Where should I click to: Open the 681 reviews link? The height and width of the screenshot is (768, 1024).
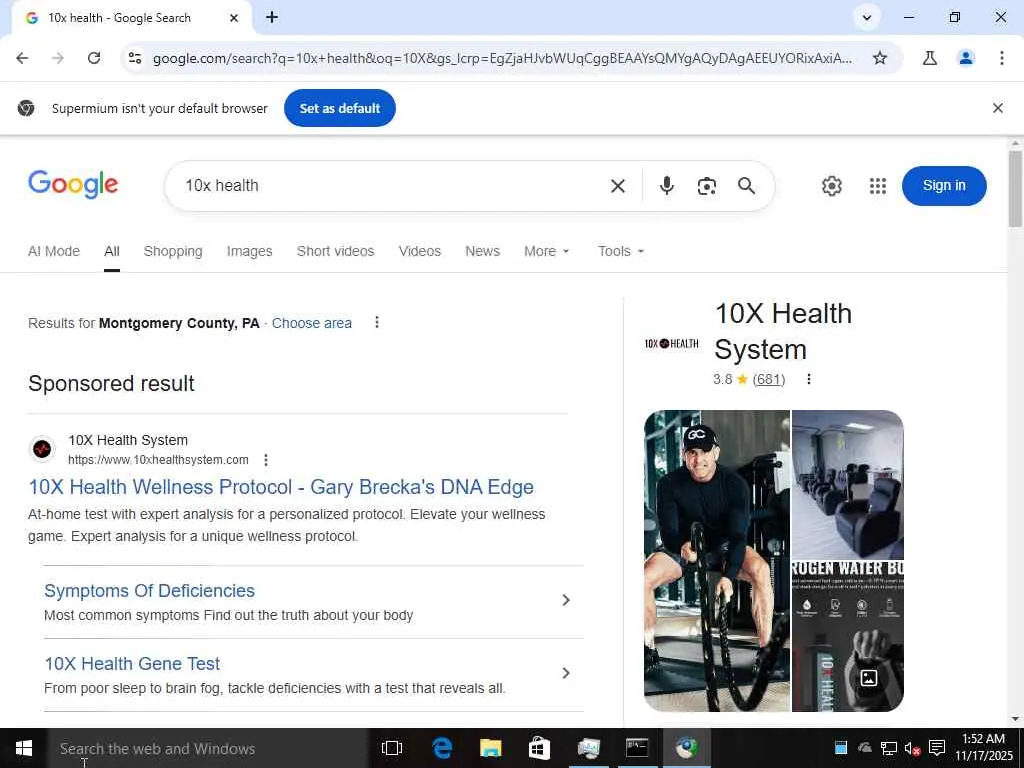[x=769, y=379]
